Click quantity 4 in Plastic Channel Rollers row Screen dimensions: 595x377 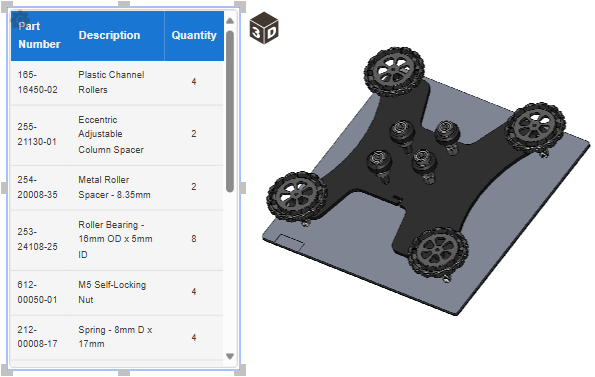click(194, 82)
